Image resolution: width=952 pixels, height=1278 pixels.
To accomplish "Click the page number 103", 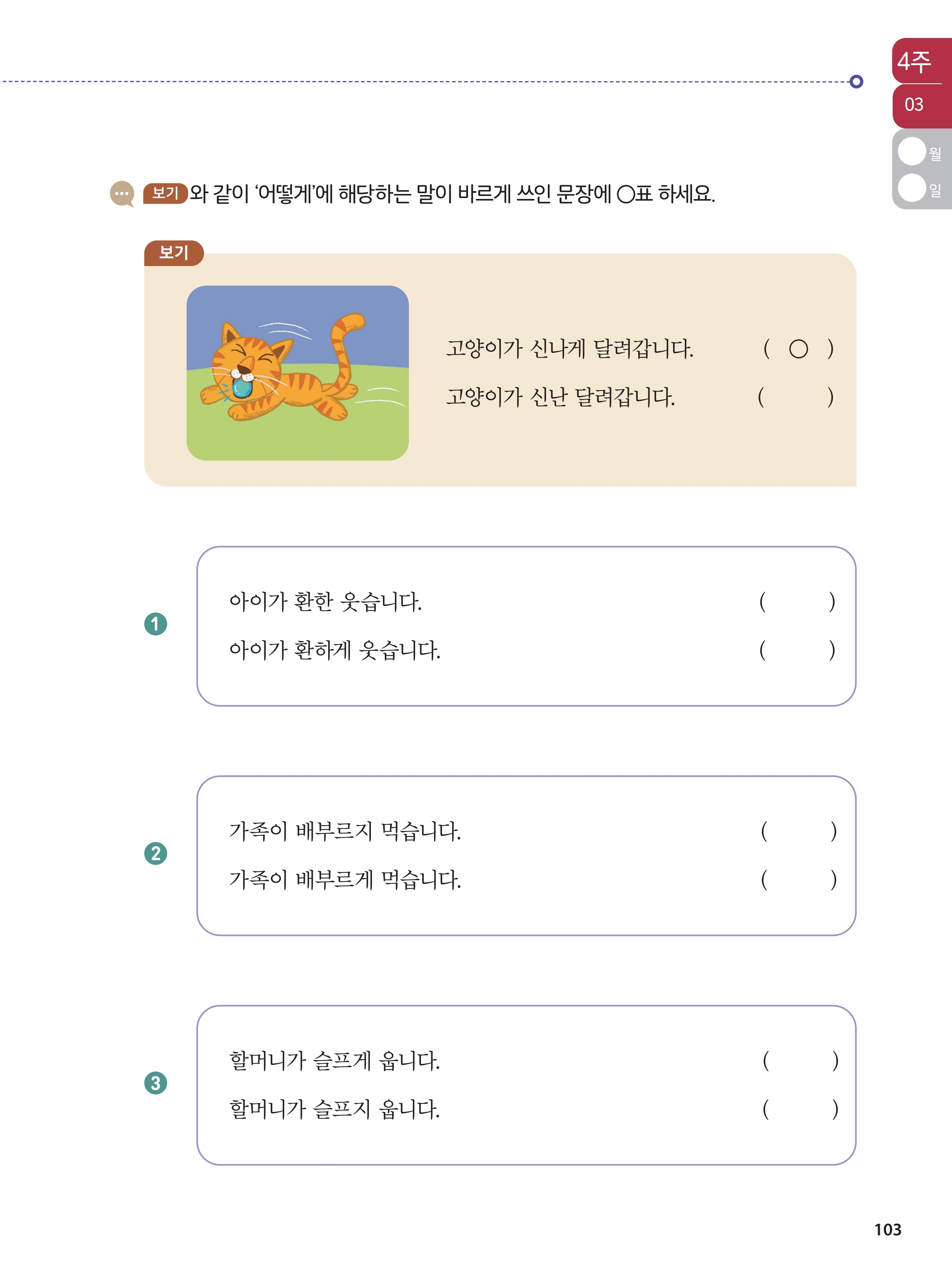I will [888, 1230].
